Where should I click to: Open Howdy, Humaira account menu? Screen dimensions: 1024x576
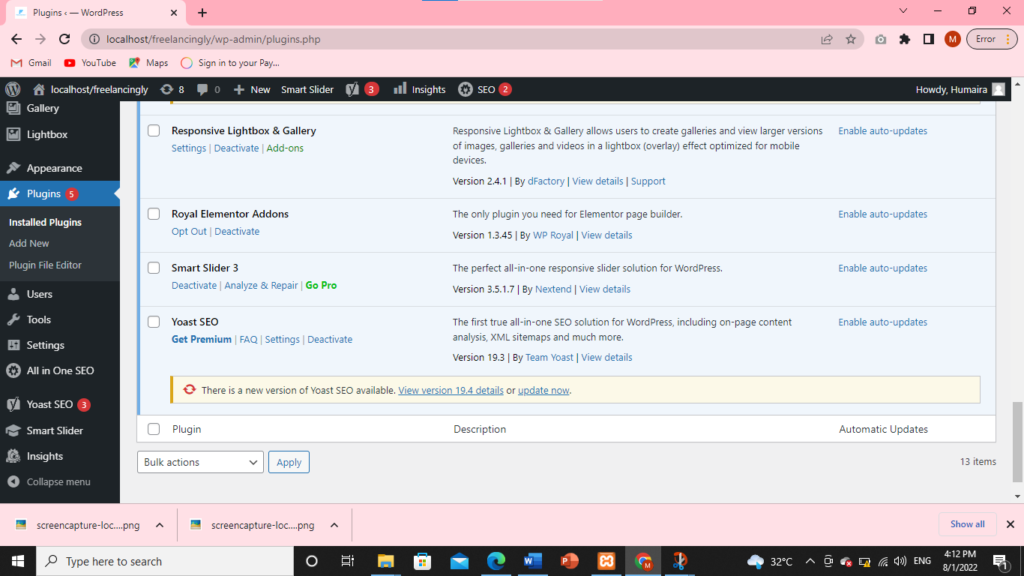click(x=960, y=89)
